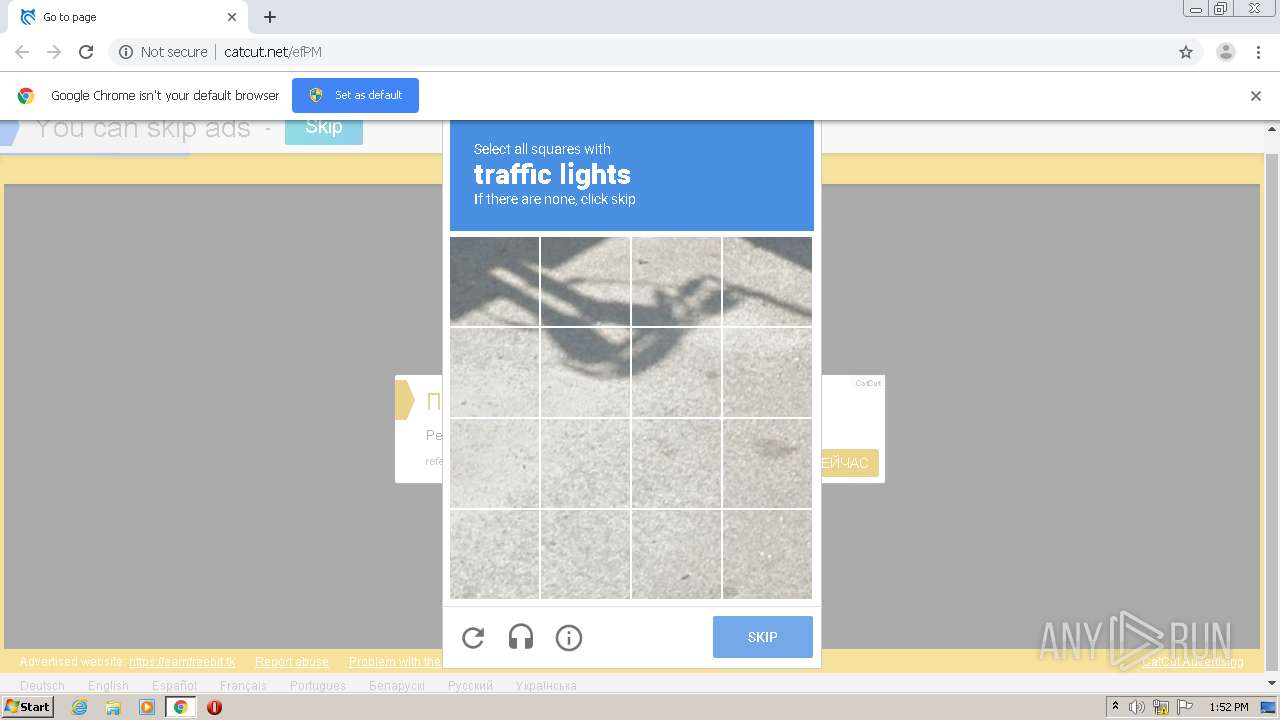Reload the page with the Chrome refresh icon
This screenshot has width=1280, height=720.
[x=86, y=52]
